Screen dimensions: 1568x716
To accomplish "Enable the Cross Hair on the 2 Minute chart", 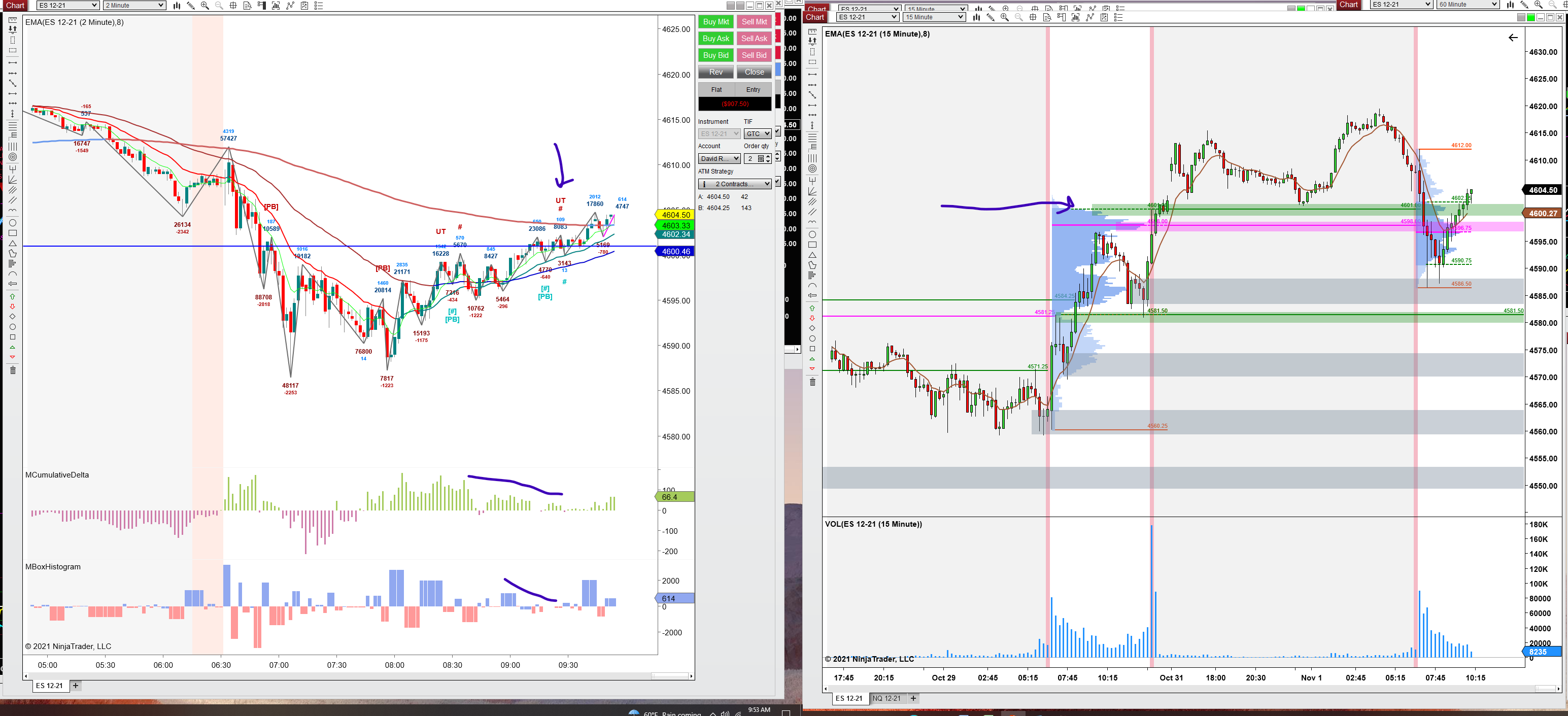I will (x=233, y=6).
